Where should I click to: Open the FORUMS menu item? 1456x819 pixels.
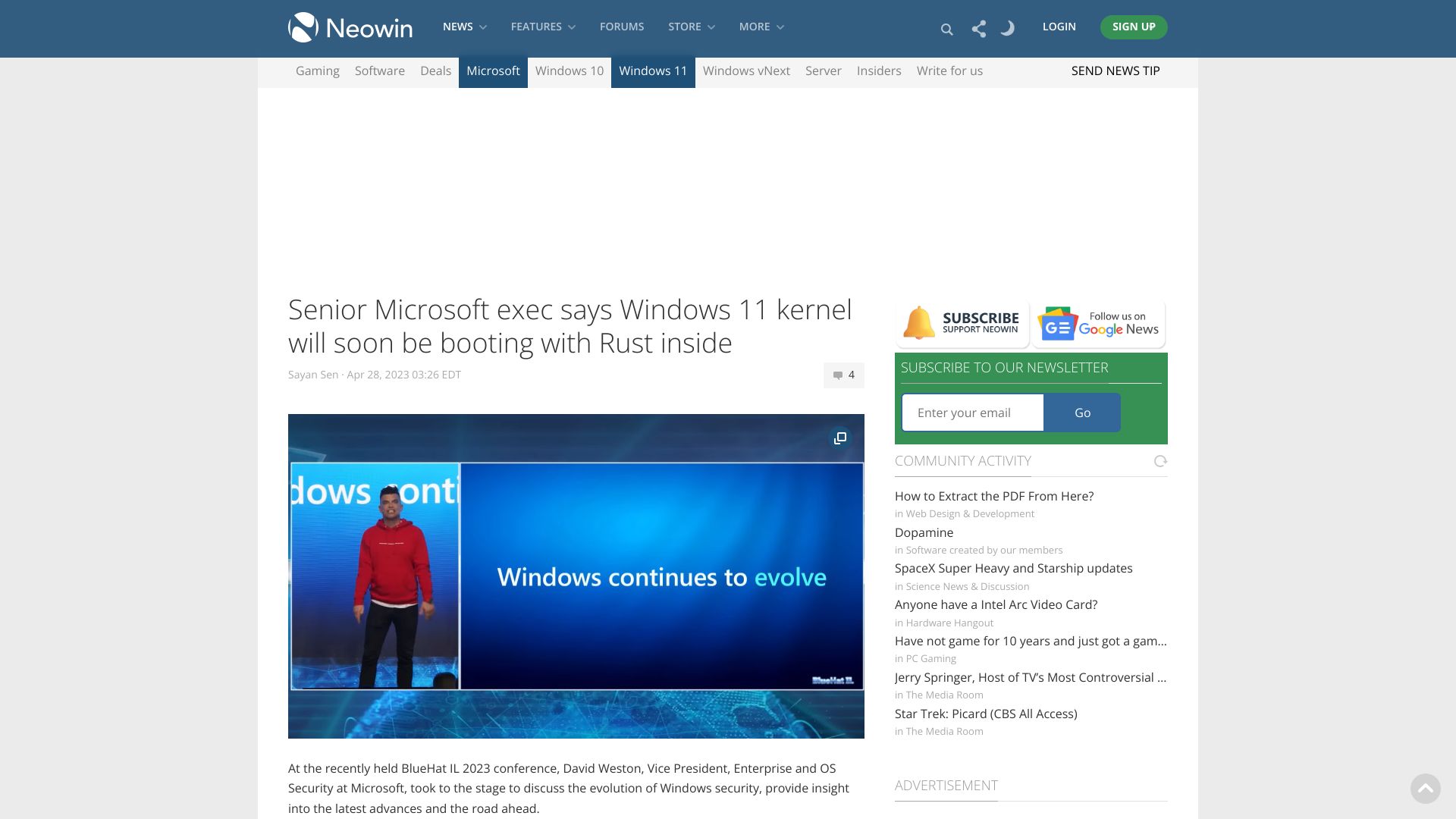[x=622, y=27]
